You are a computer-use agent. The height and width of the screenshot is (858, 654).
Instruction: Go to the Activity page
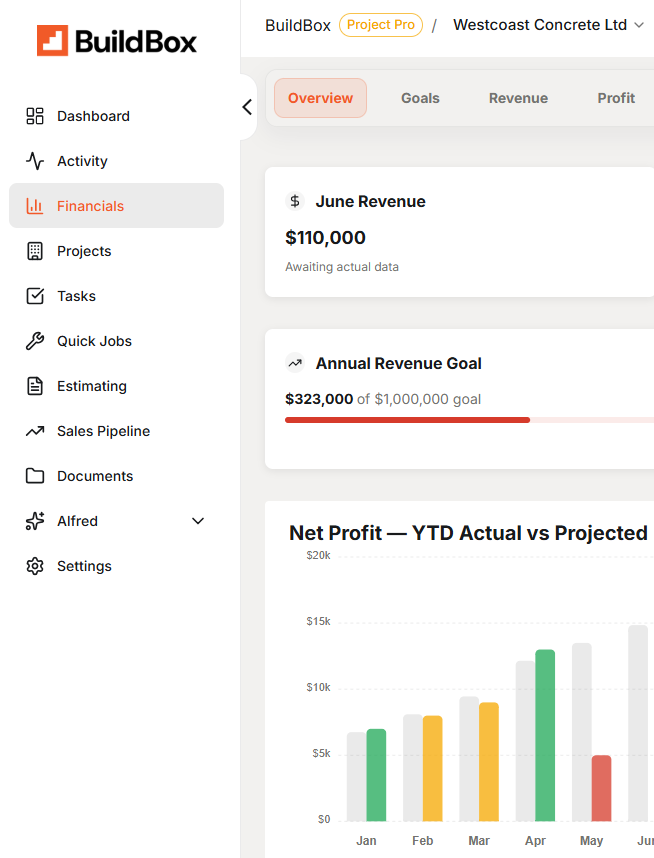click(117, 161)
